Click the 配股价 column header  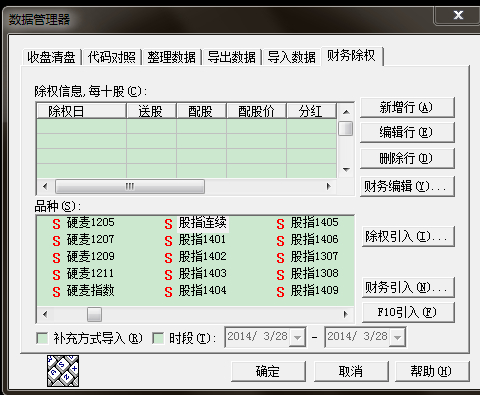(256, 111)
